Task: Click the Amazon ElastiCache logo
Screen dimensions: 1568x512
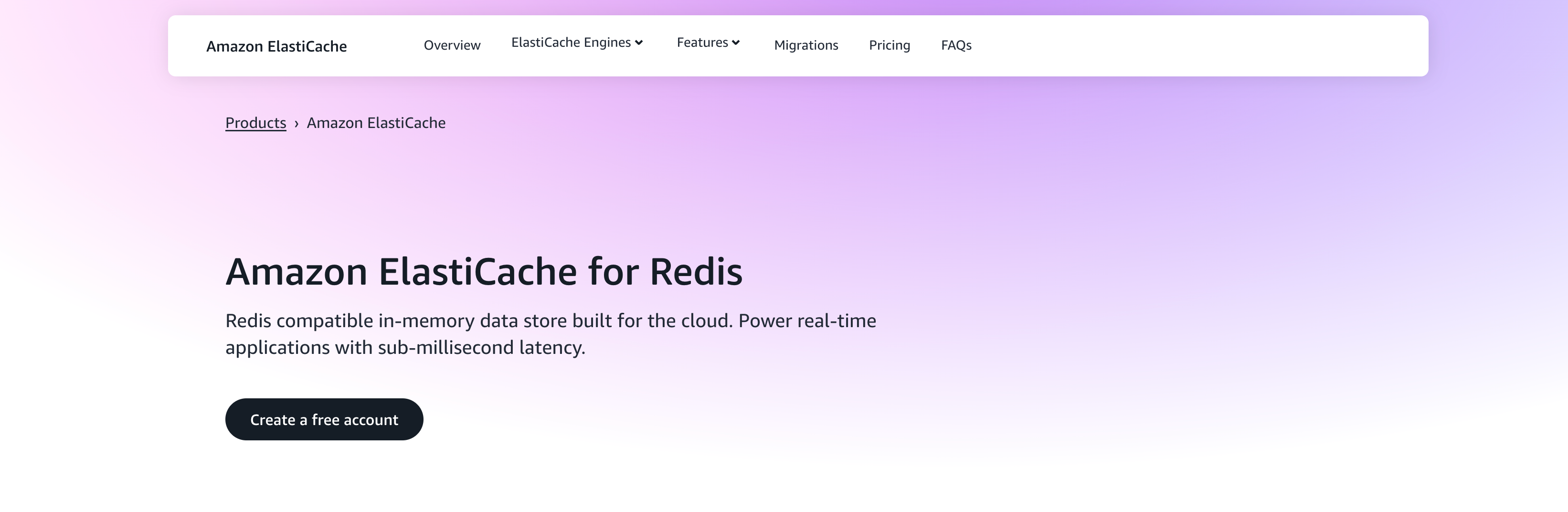Action: click(x=277, y=46)
